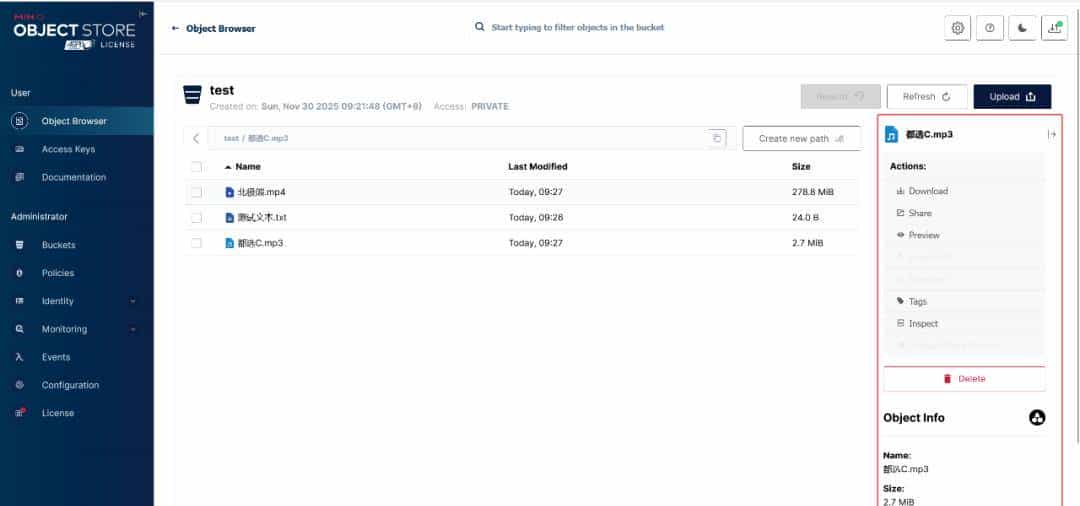This screenshot has width=1080, height=506.
Task: Toggle dark mode moon icon
Action: tap(1022, 28)
